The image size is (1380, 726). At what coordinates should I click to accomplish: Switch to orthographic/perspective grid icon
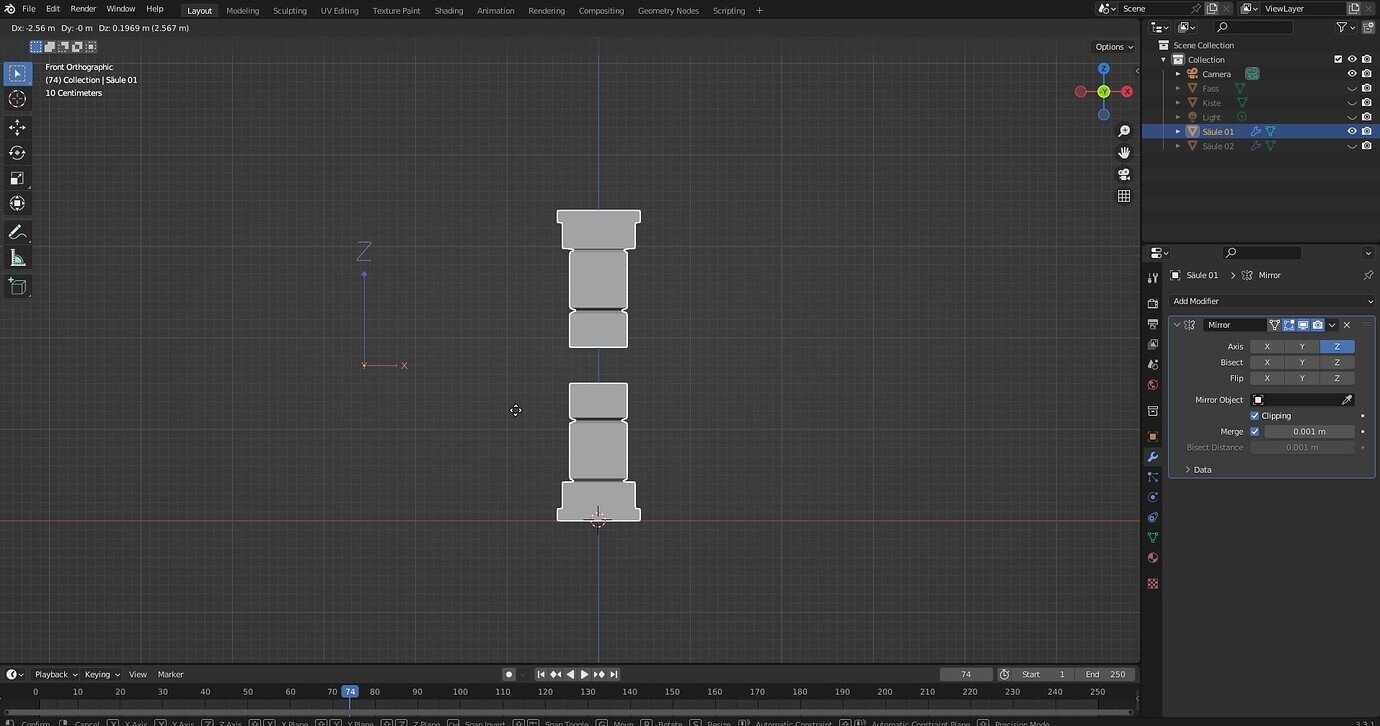pyautogui.click(x=1124, y=196)
